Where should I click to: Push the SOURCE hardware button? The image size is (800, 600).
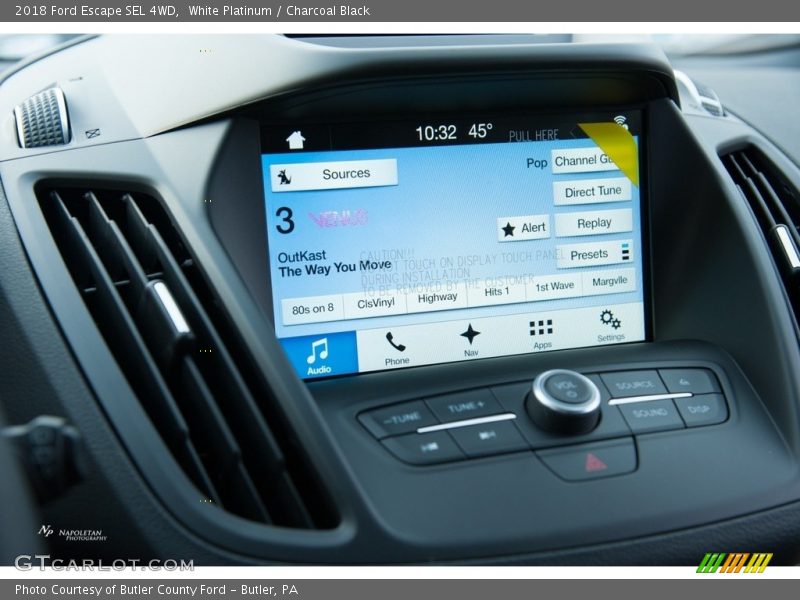634,385
